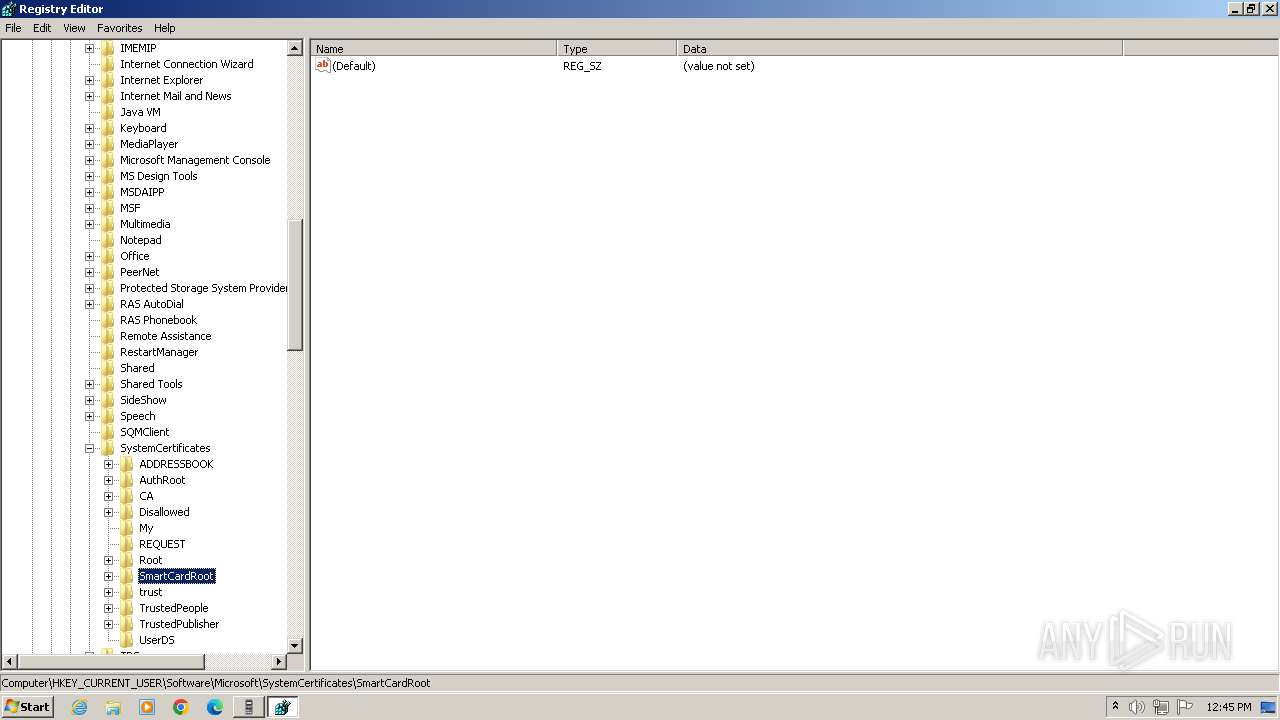Click the Type column header
The width and height of the screenshot is (1280, 720).
pyautogui.click(x=617, y=48)
